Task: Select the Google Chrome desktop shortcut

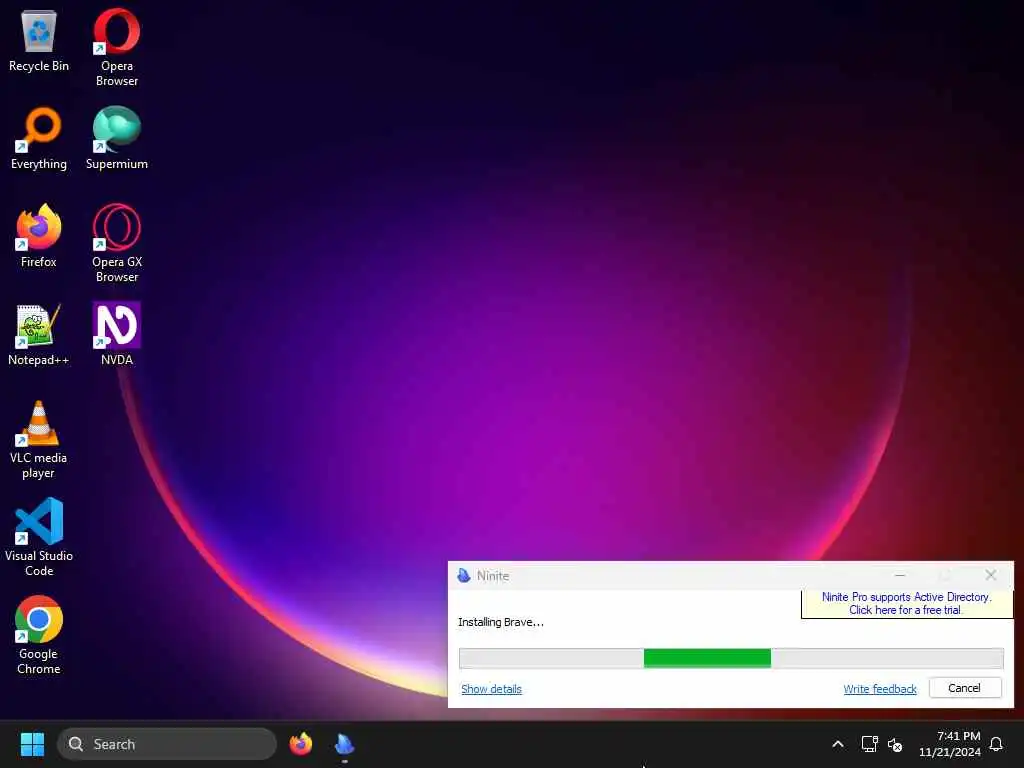Action: pos(39,635)
